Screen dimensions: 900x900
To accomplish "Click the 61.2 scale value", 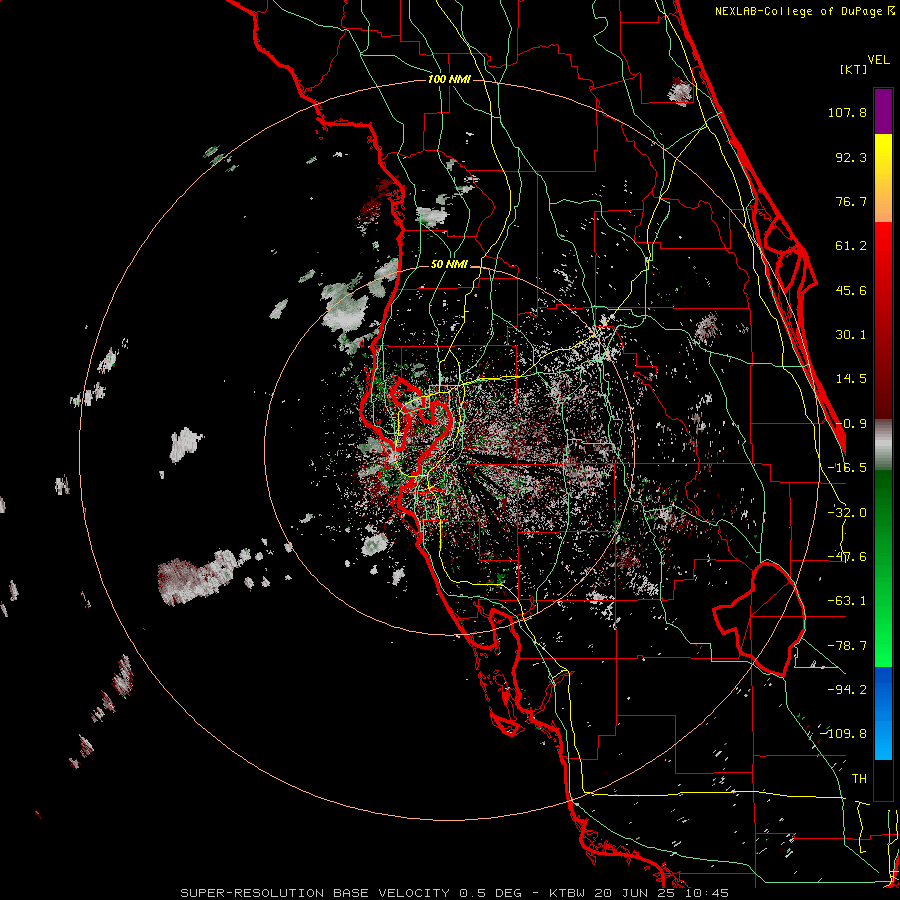I will (851, 246).
